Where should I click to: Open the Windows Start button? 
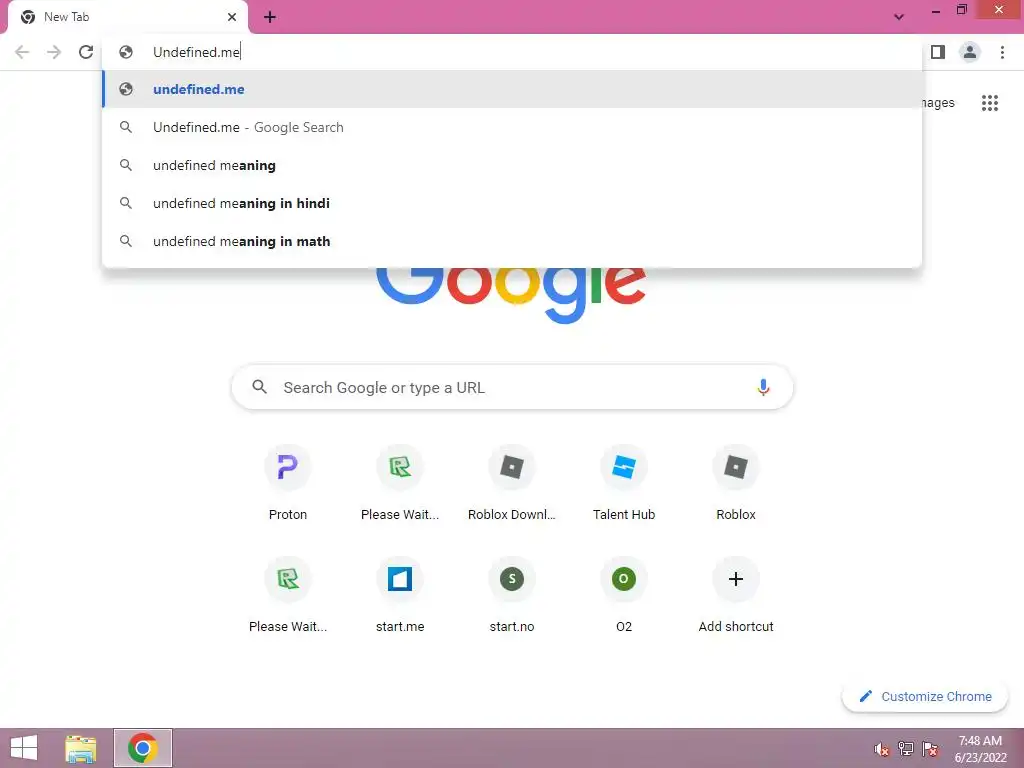pyautogui.click(x=24, y=748)
